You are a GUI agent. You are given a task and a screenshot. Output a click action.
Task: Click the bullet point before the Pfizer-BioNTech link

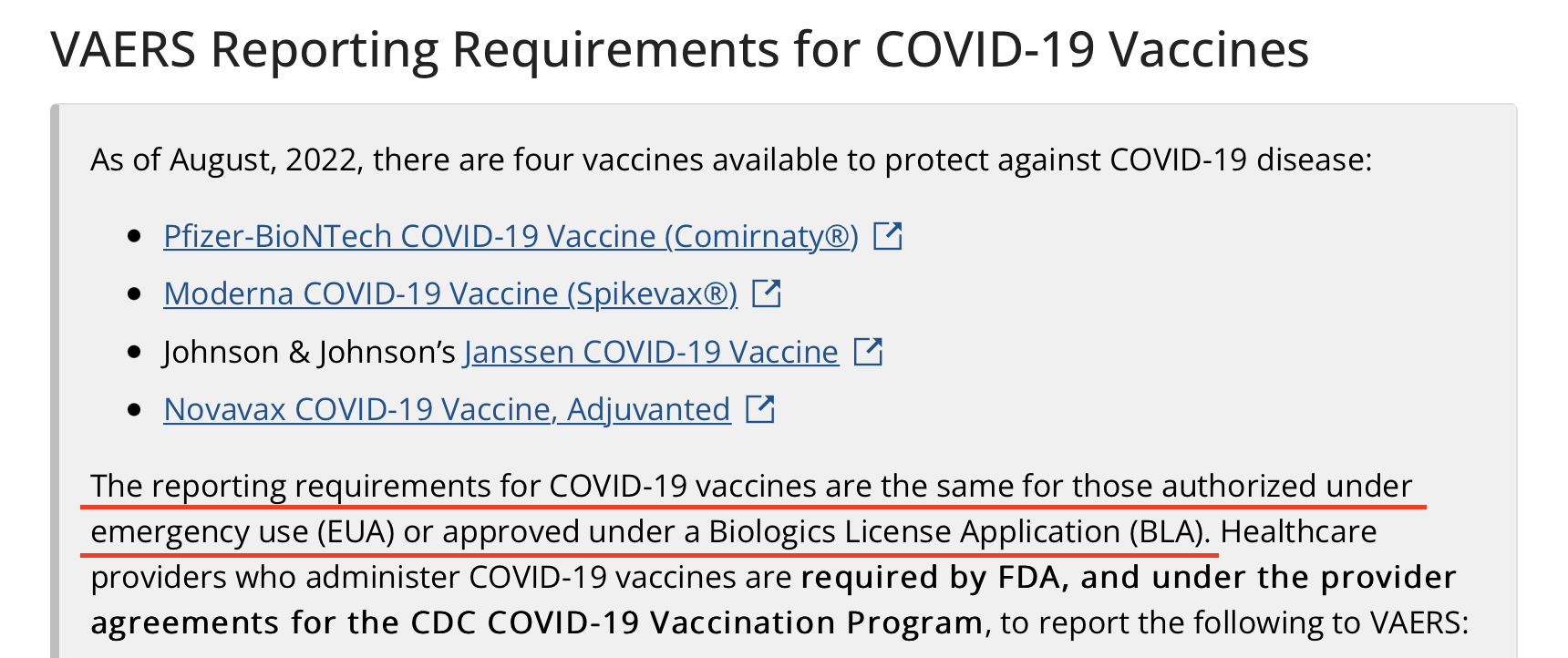135,236
